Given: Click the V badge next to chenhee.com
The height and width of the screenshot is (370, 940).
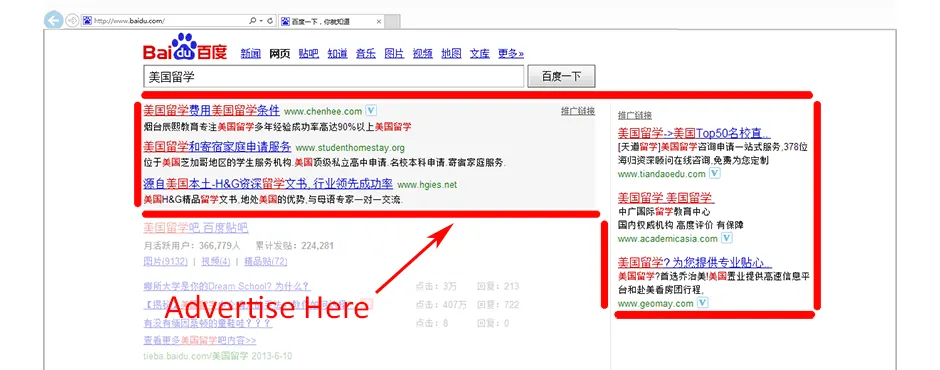Looking at the screenshot, I should point(371,110).
